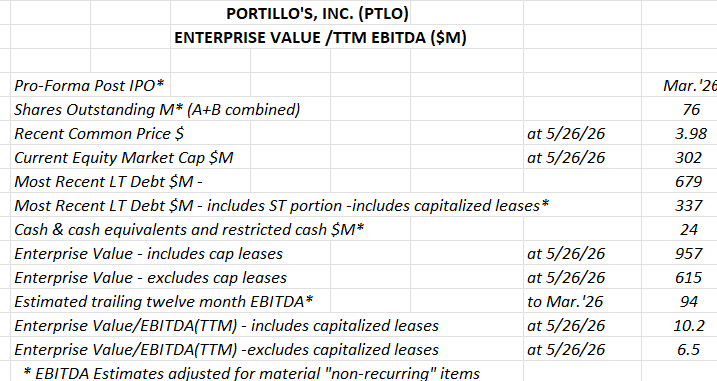
Task: Click the price value 3.98
Action: pos(691,134)
